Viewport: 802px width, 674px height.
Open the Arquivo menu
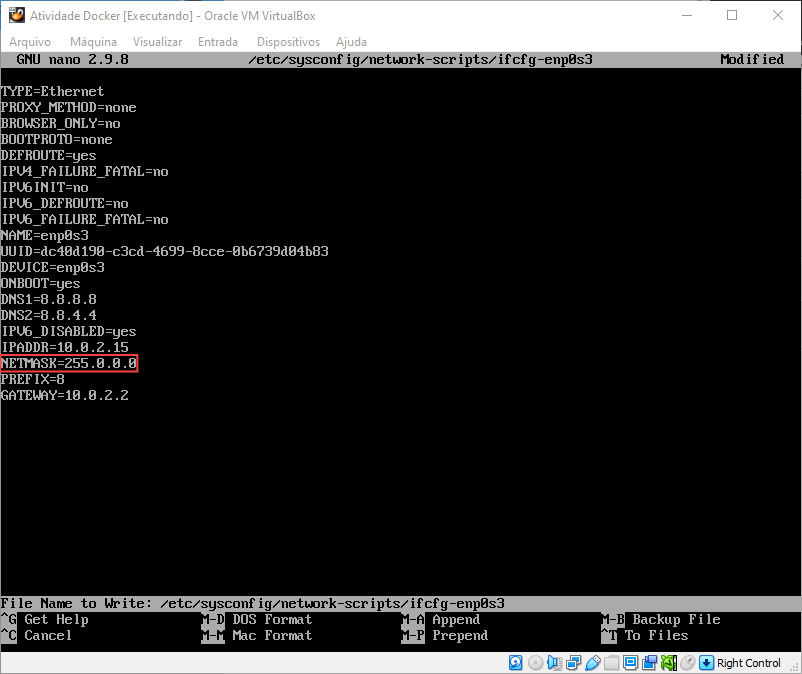coord(30,42)
